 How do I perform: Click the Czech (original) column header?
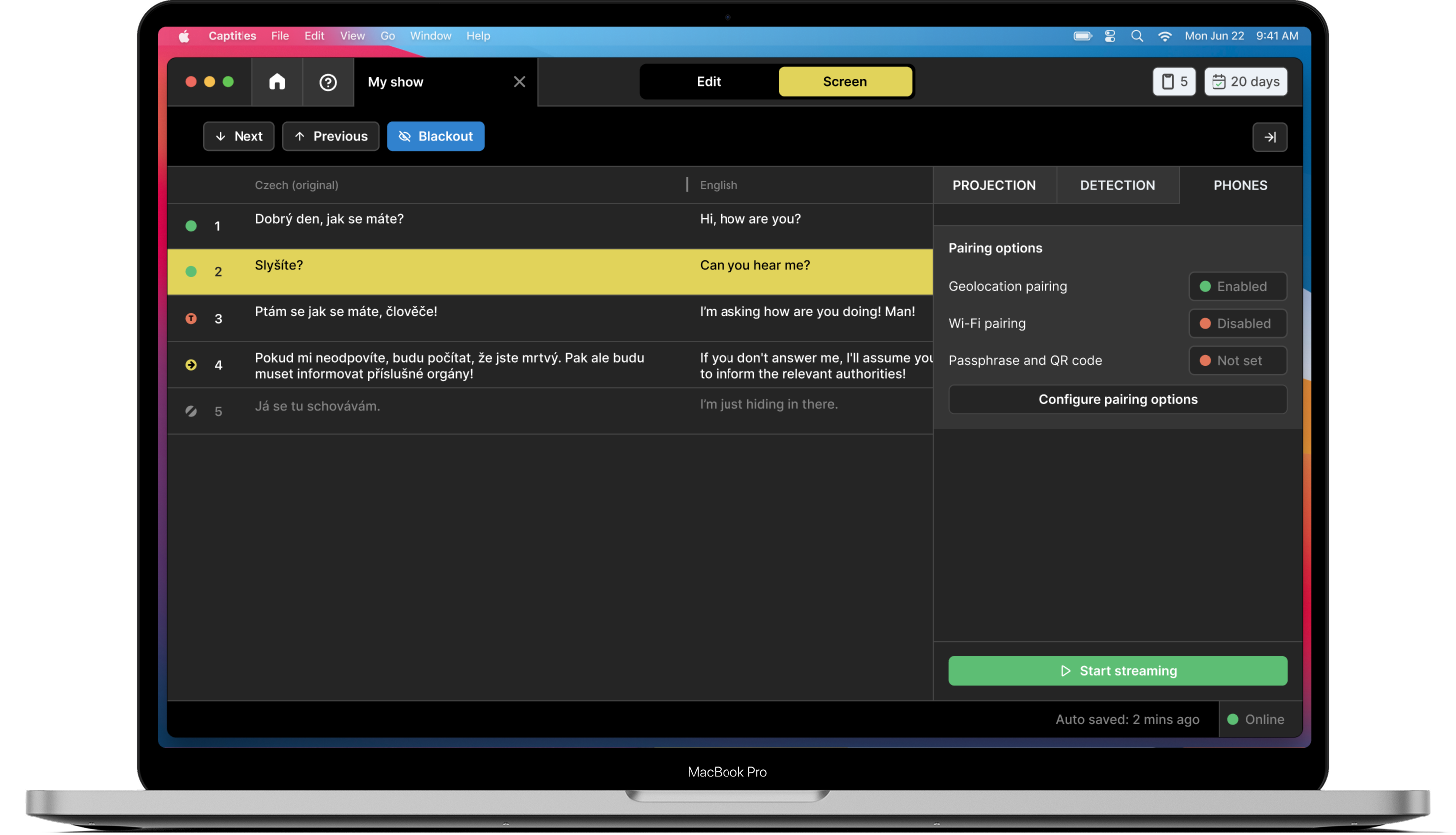(297, 186)
